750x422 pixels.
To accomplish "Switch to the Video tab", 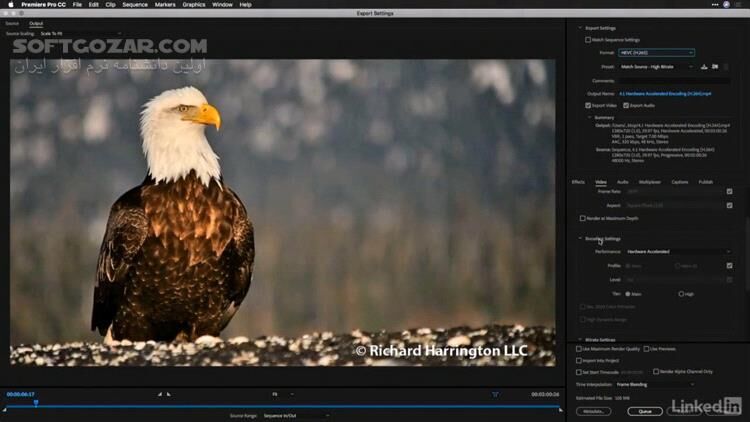I will [x=601, y=182].
